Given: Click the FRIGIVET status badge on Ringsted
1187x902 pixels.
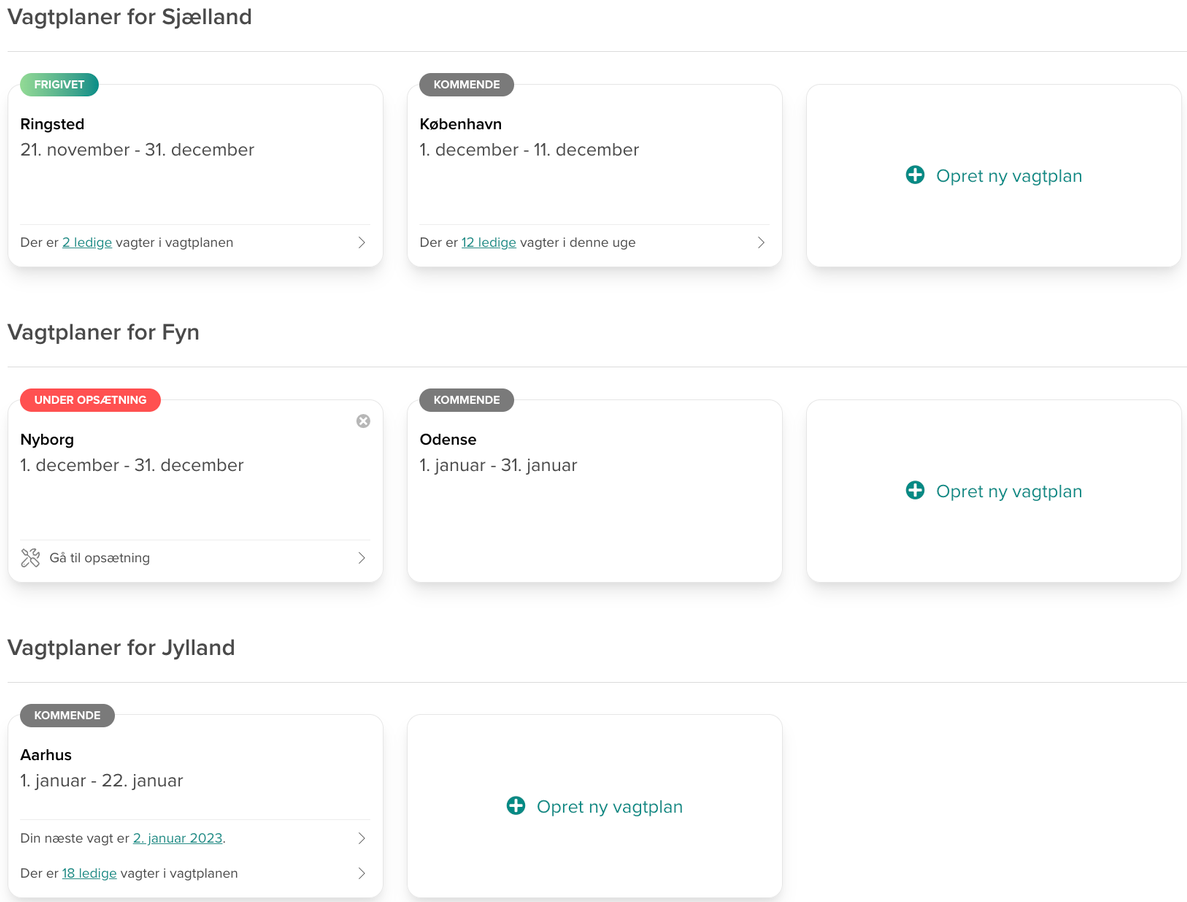Looking at the screenshot, I should [57, 84].
